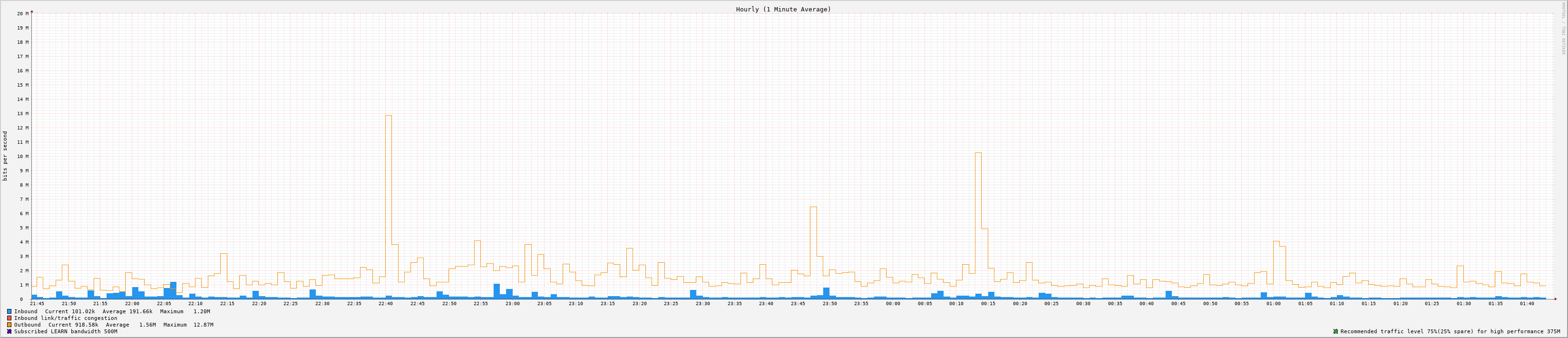Click the outbound spike near 00:13 reaching 10 M

[978, 213]
